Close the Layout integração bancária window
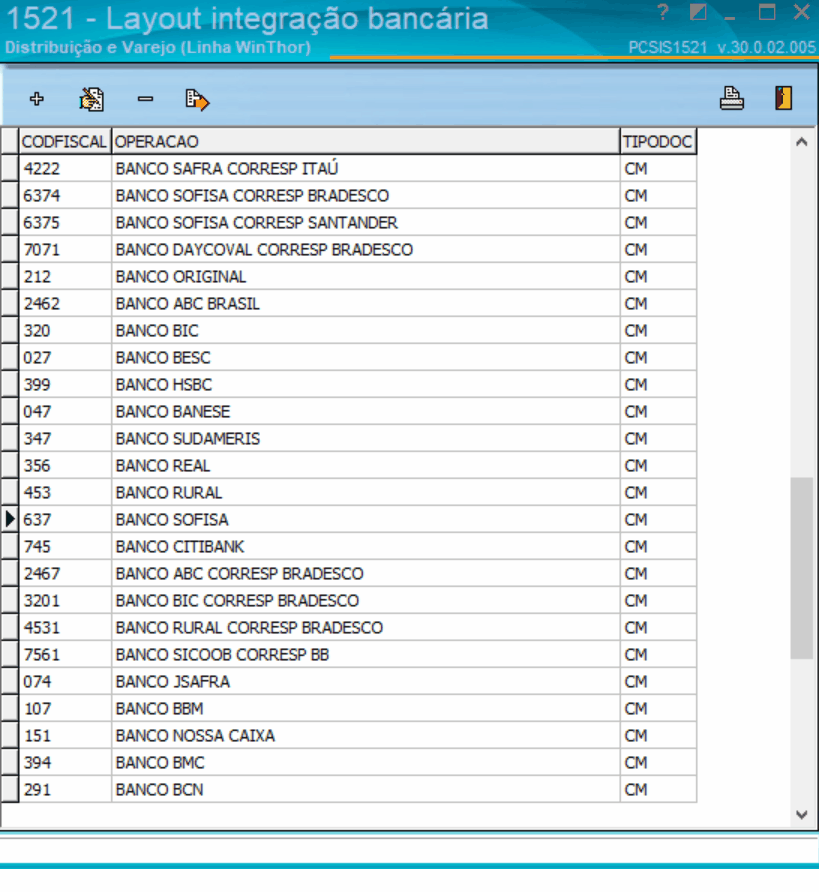 [802, 12]
